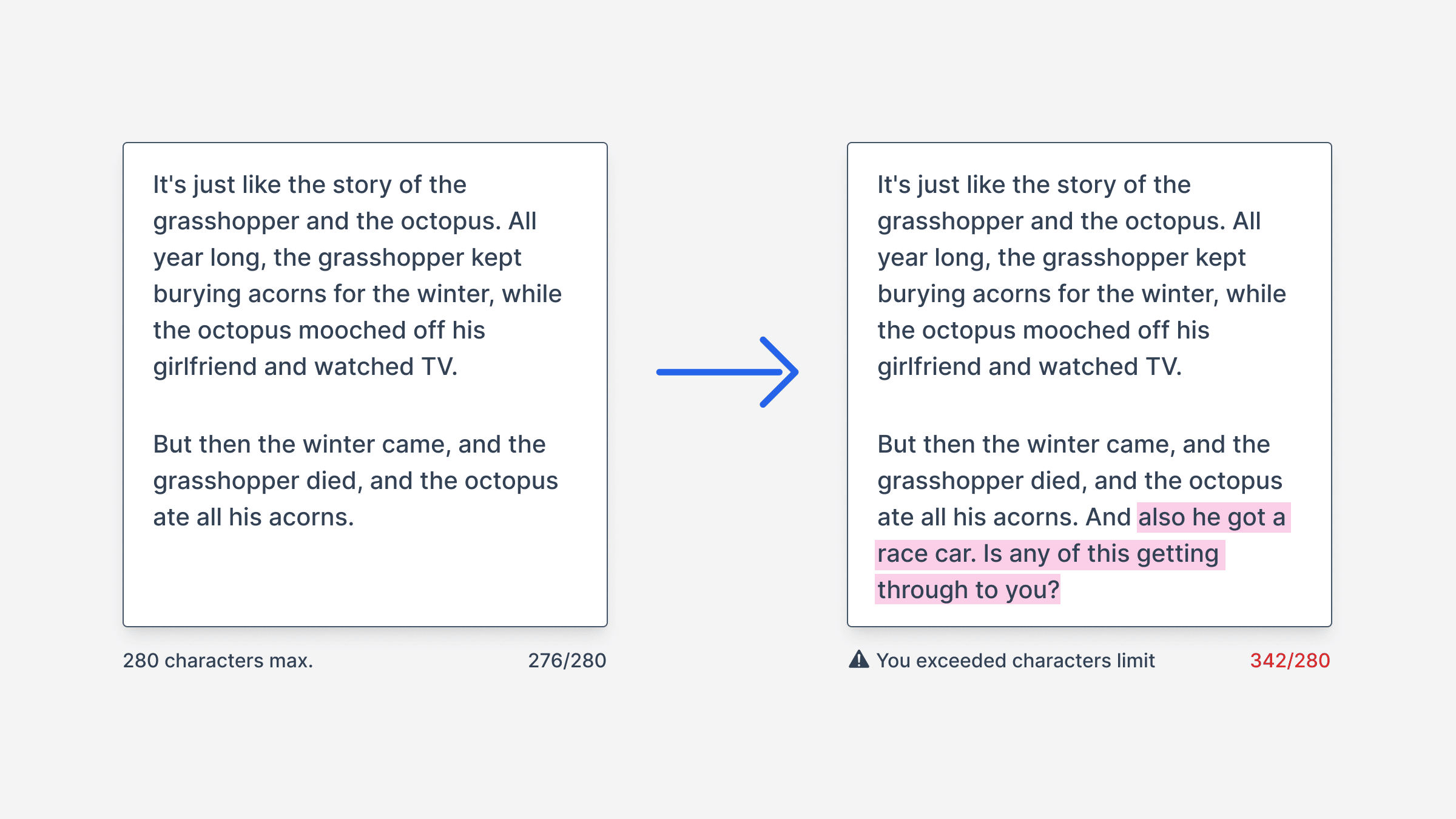The image size is (1456, 819).
Task: Click empty space below left paragraph text
Action: pos(365,576)
